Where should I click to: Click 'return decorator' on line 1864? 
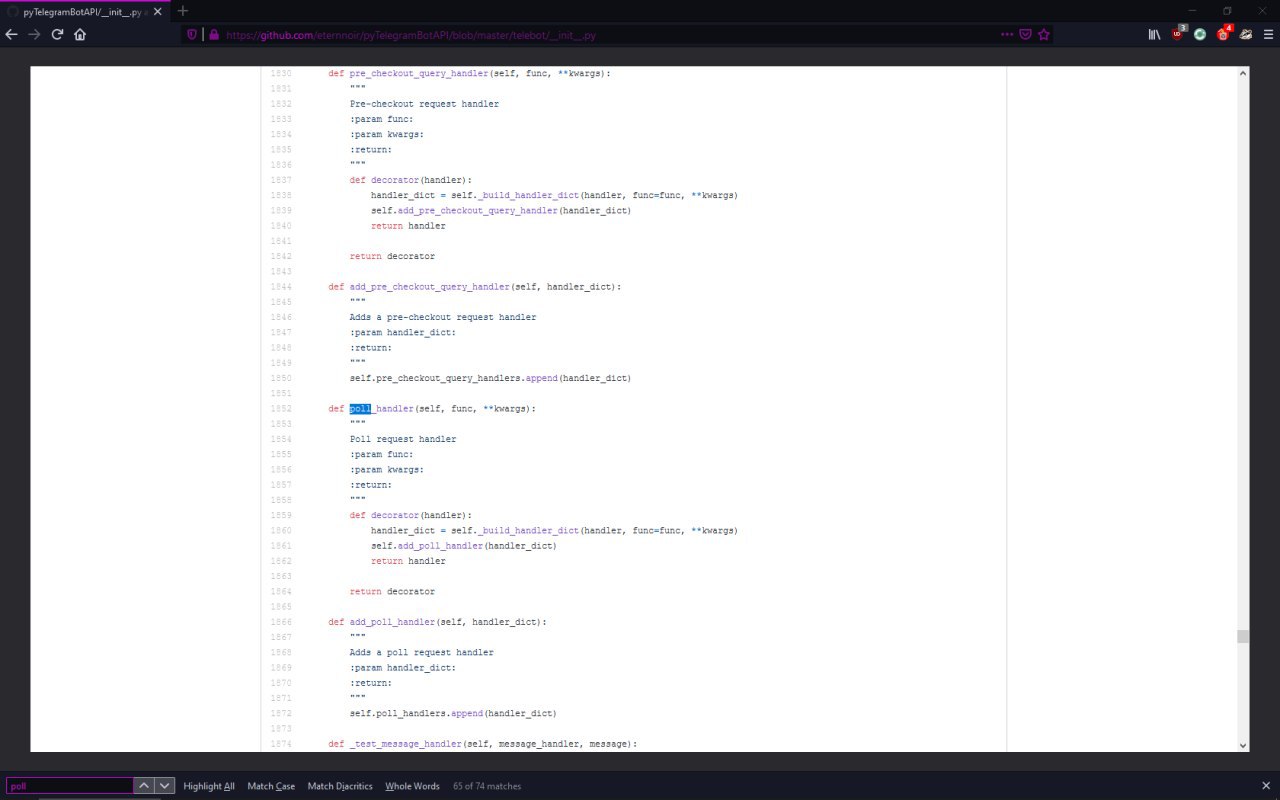pyautogui.click(x=392, y=592)
